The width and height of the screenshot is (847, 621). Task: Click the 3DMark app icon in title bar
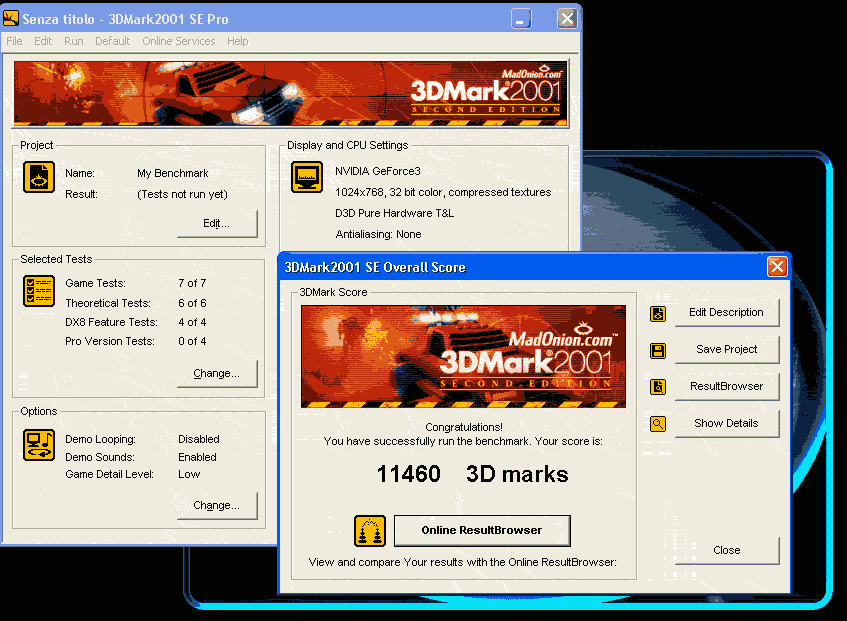pyautogui.click(x=11, y=18)
